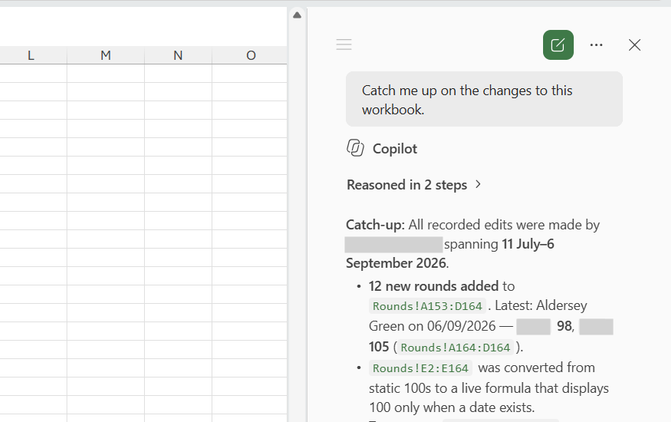Click the user prompt message bubble
671x422 pixels.
coord(484,99)
